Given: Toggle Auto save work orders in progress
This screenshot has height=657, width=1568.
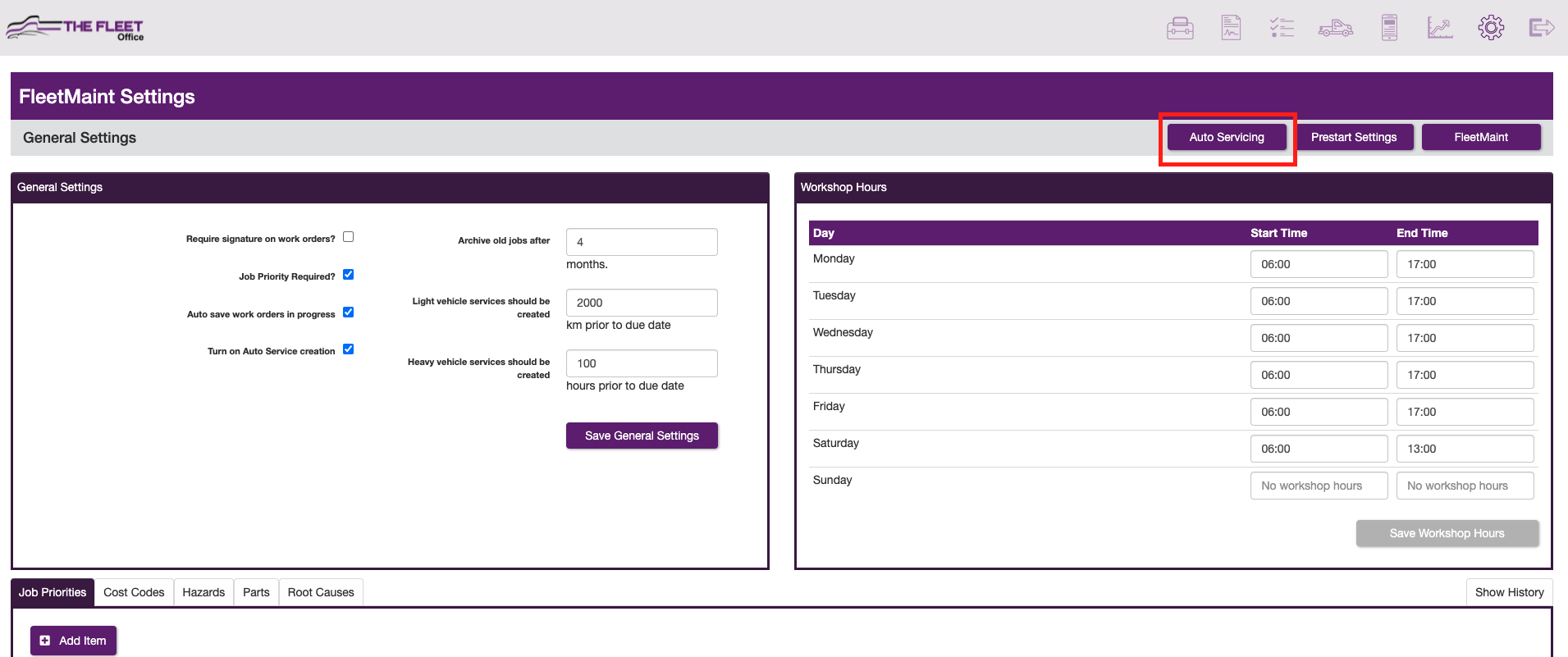Looking at the screenshot, I should click(348, 313).
